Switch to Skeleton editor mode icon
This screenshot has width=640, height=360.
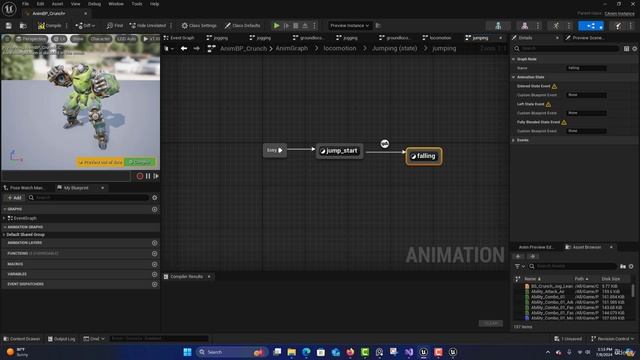pyautogui.click(x=498, y=26)
